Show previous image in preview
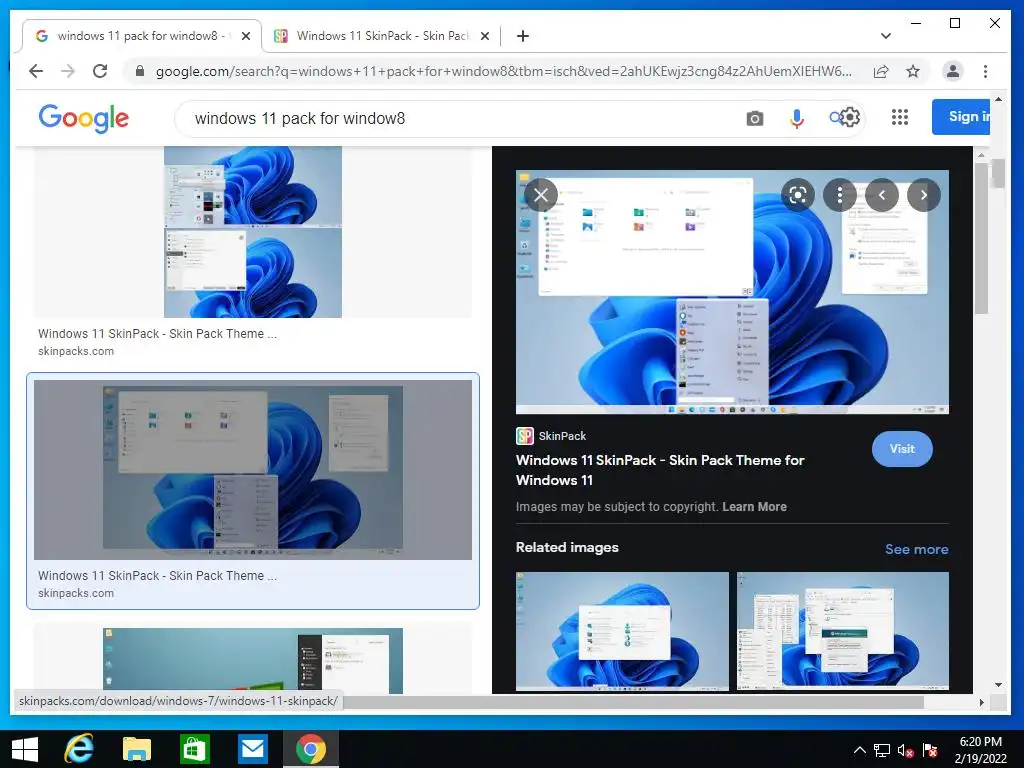The image size is (1024, 768). 882,195
